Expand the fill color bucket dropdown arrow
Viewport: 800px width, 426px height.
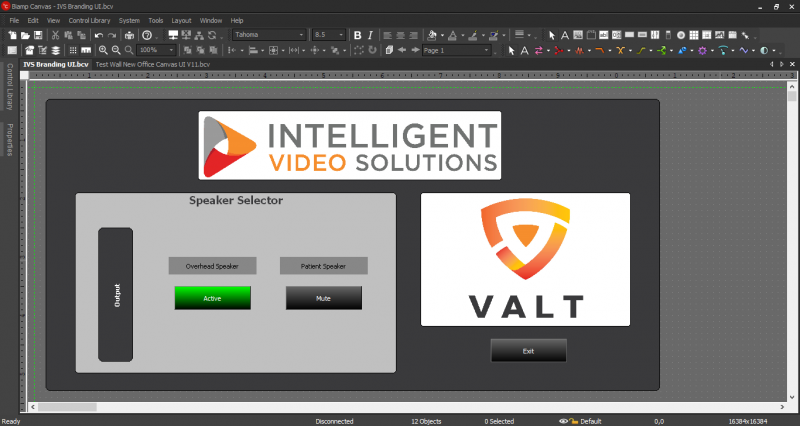click(442, 35)
